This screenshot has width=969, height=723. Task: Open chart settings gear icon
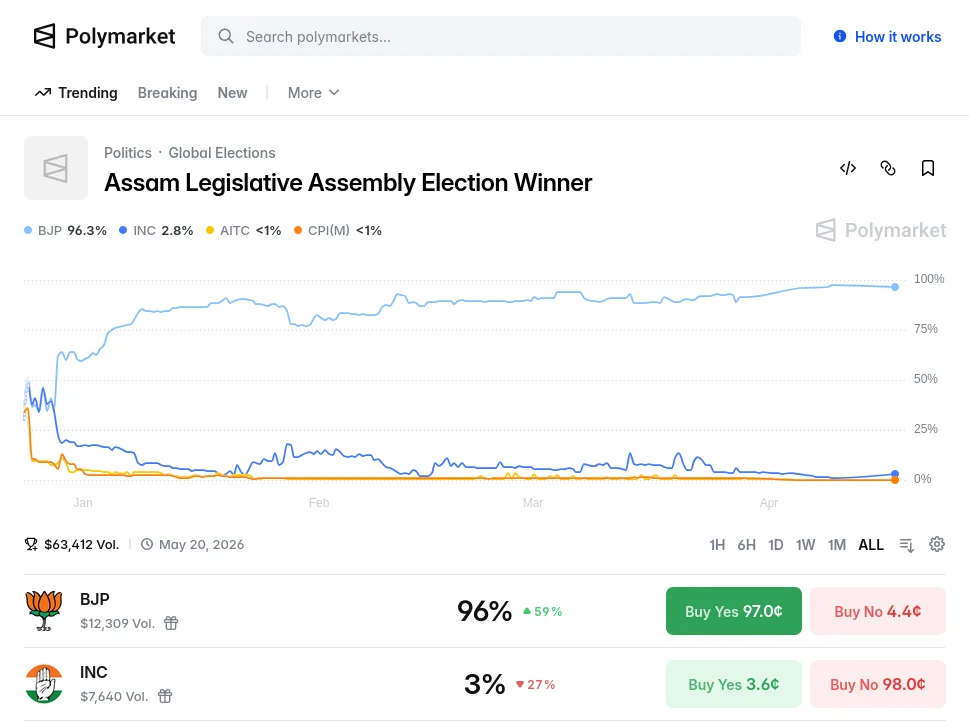tap(937, 544)
